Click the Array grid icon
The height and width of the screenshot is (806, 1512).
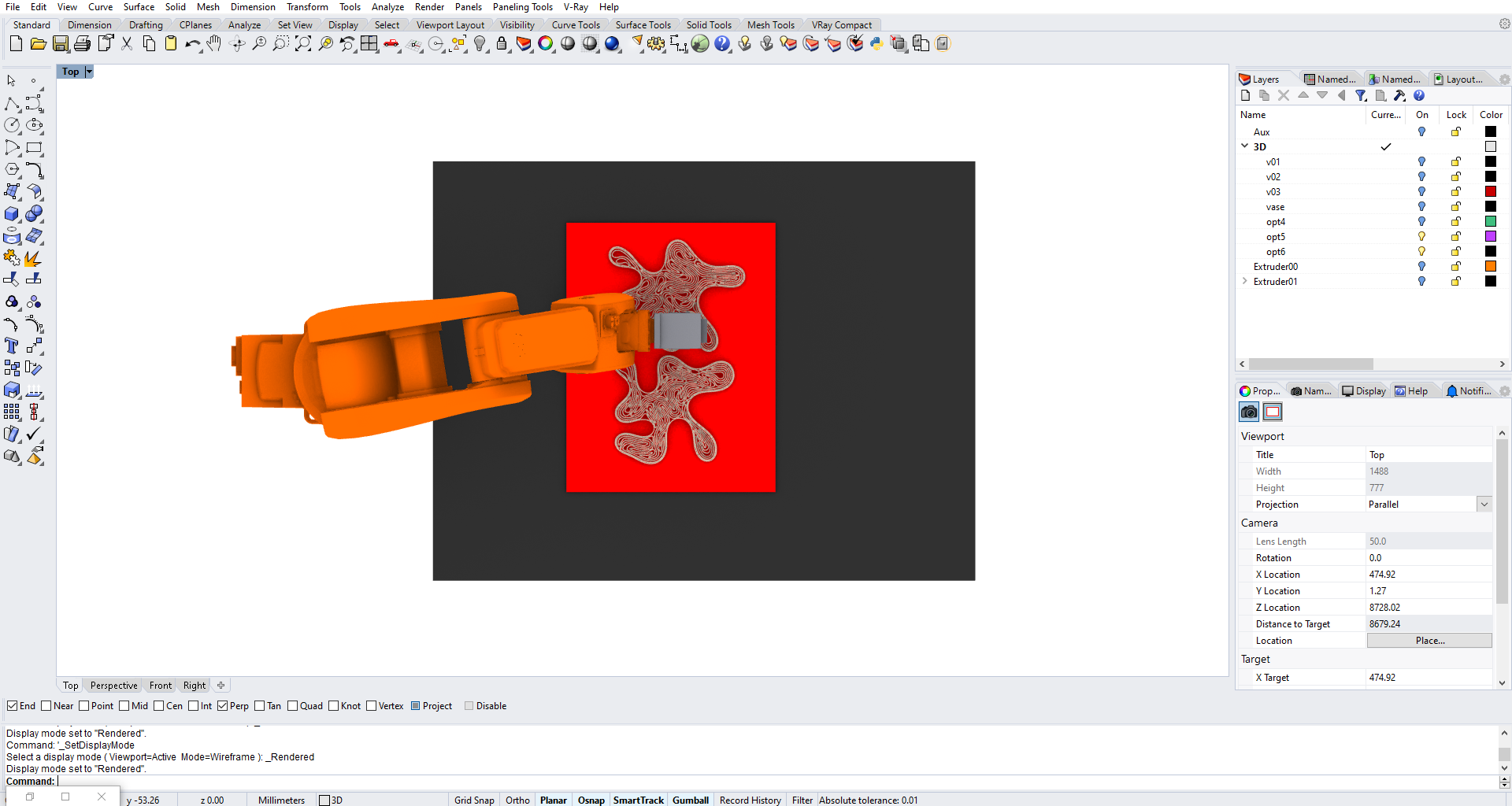tap(12, 412)
